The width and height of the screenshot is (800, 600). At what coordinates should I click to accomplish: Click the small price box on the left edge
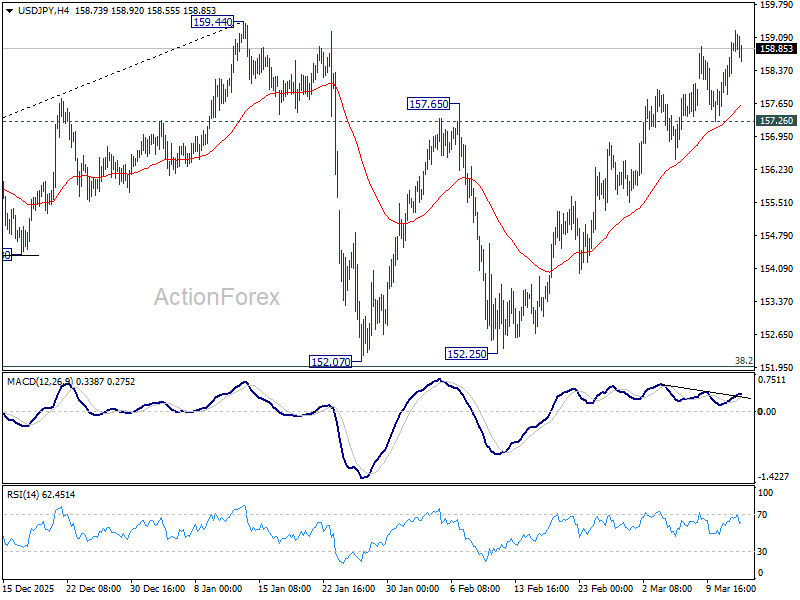pyautogui.click(x=8, y=255)
